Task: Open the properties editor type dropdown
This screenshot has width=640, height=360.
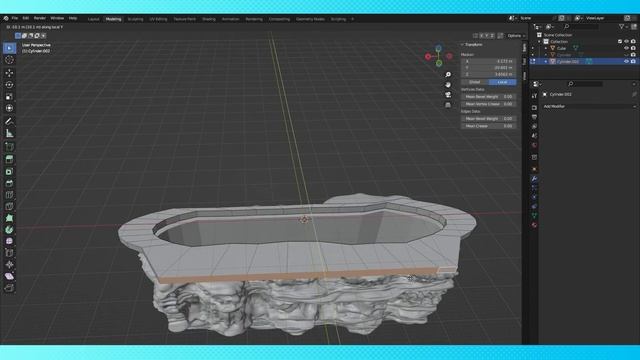Action: pyautogui.click(x=537, y=84)
